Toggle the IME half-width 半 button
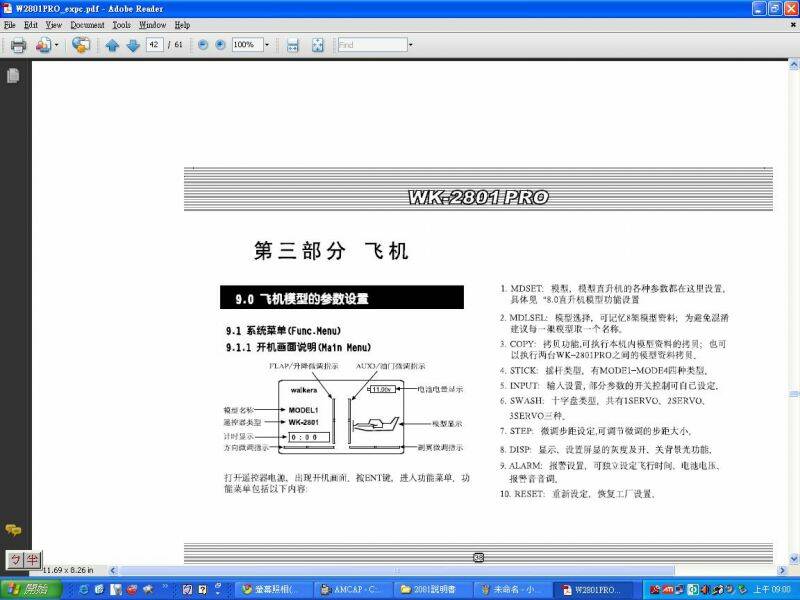The height and width of the screenshot is (600, 800). [x=32, y=560]
